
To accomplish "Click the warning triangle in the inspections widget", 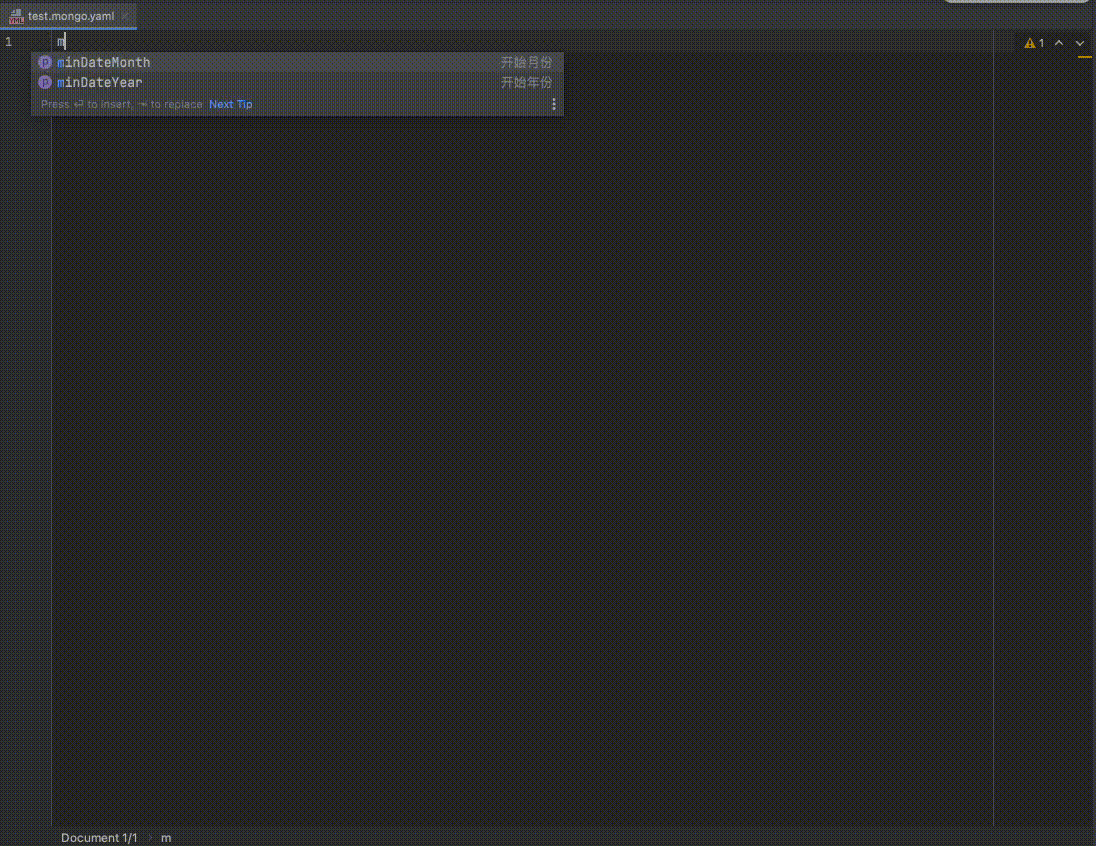I will tap(1029, 43).
